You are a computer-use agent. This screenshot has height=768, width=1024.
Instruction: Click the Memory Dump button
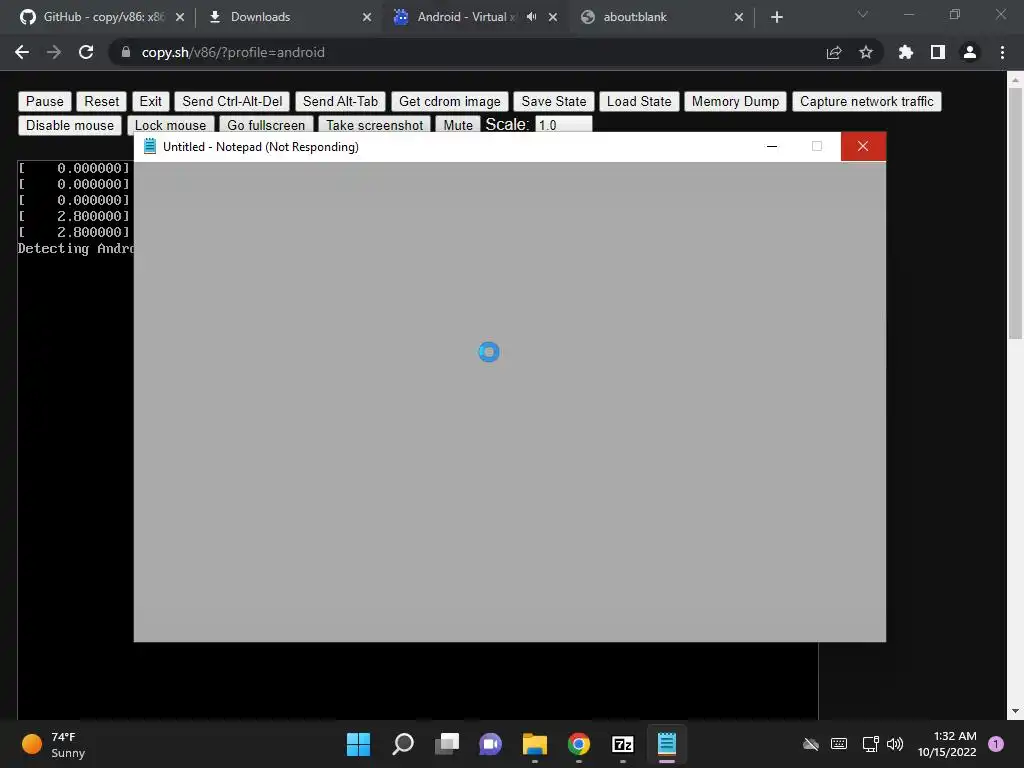click(735, 101)
